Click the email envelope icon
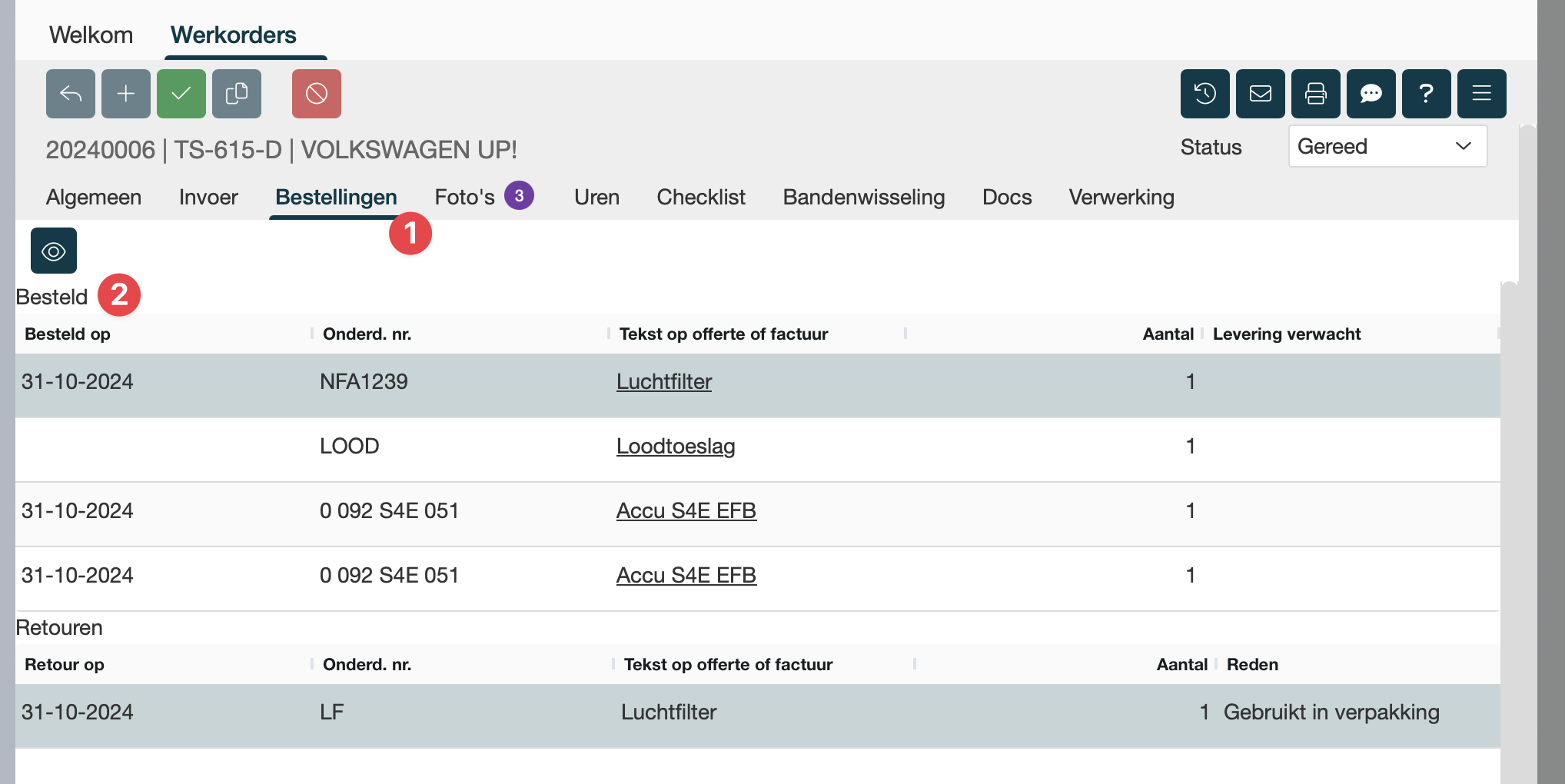Screen dimensions: 1565x784 click(x=1261, y=94)
